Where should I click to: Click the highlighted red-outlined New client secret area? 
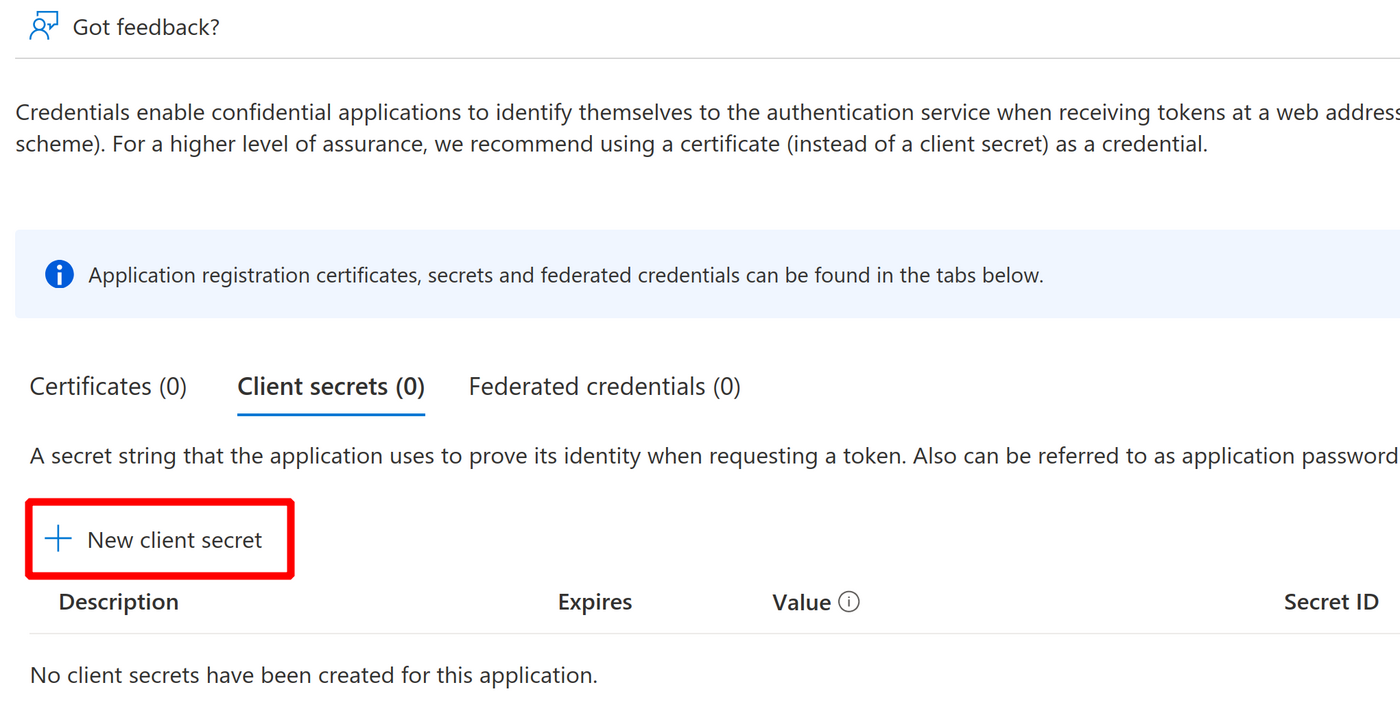click(x=160, y=539)
